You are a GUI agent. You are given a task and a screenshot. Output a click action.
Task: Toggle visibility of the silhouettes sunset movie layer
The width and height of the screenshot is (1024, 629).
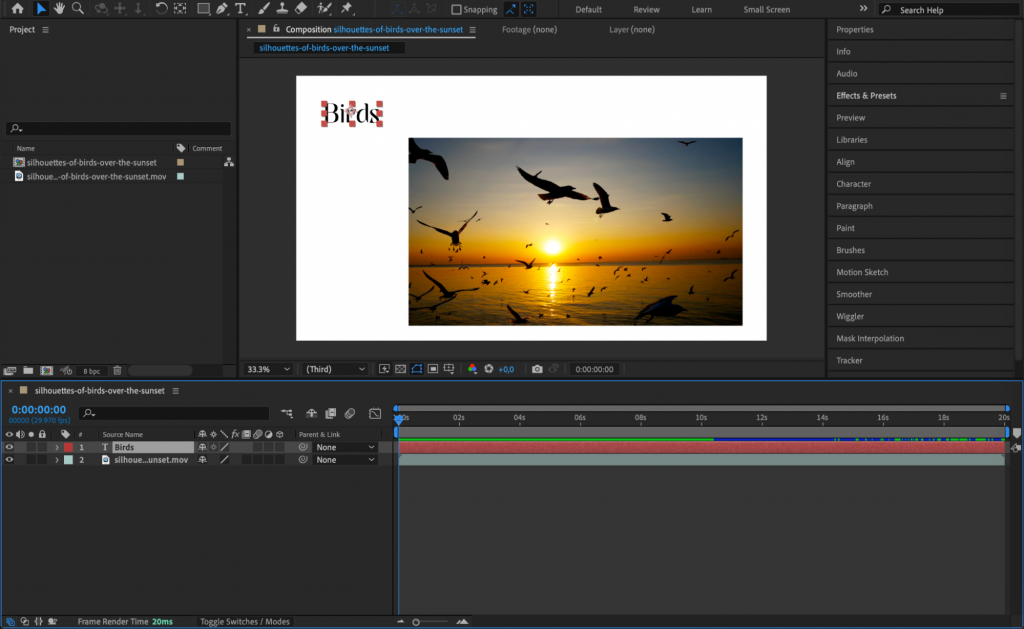pyautogui.click(x=9, y=459)
